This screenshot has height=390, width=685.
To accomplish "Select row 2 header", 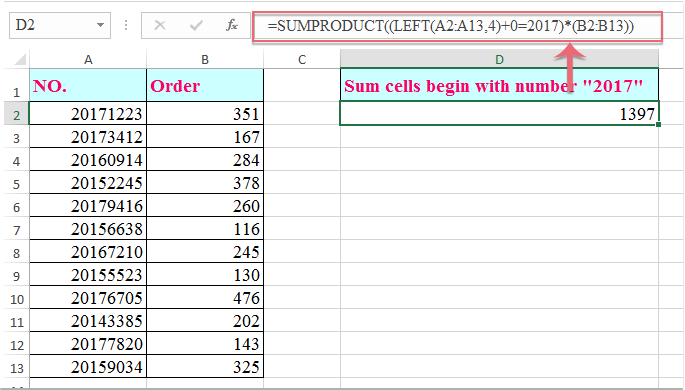I will coord(17,114).
